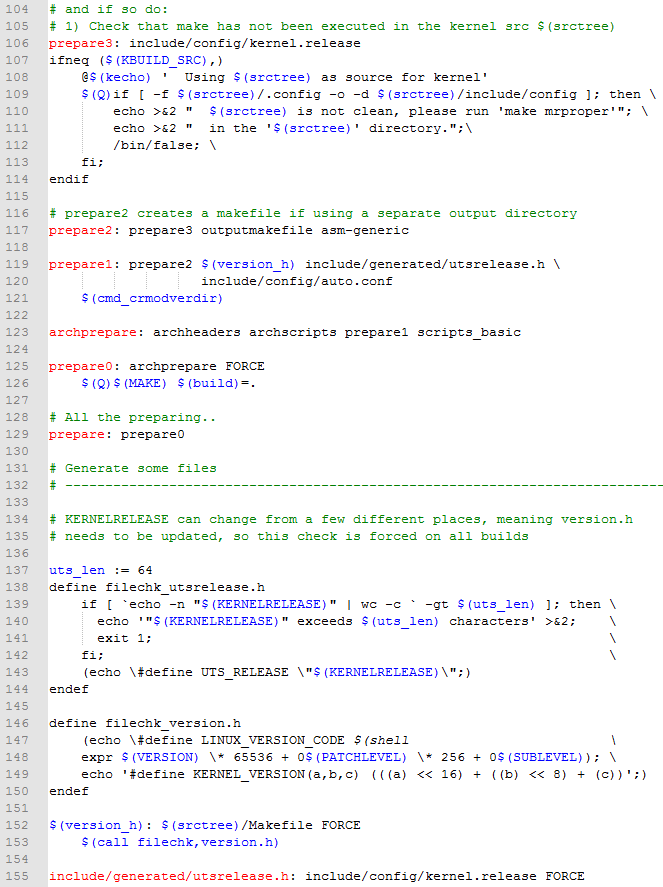The image size is (663, 887).
Task: Click the prepare0 target name on line 125
Action: pyautogui.click(x=80, y=366)
